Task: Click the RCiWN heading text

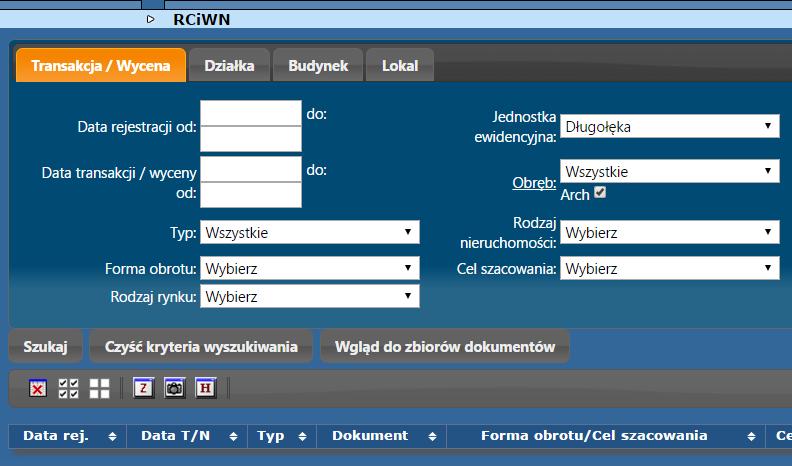Action: click(x=202, y=19)
